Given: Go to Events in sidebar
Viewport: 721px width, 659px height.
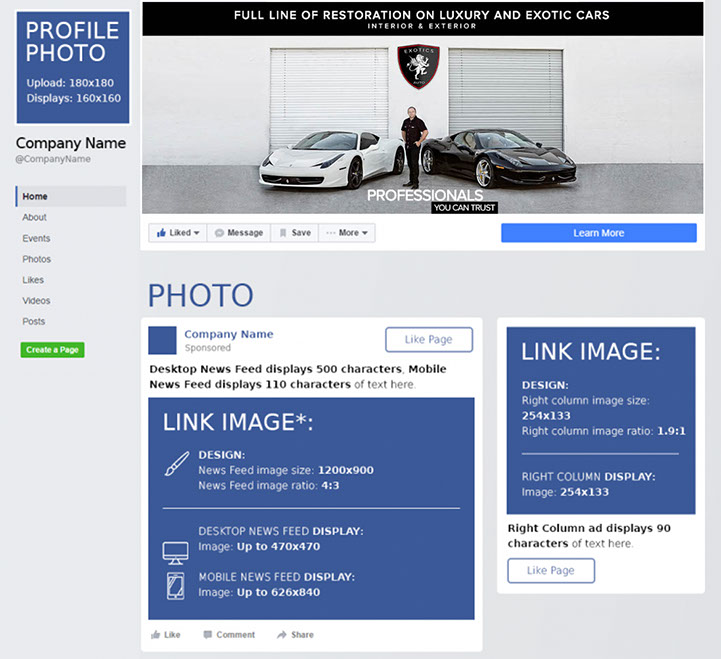Looking at the screenshot, I should pyautogui.click(x=36, y=239).
